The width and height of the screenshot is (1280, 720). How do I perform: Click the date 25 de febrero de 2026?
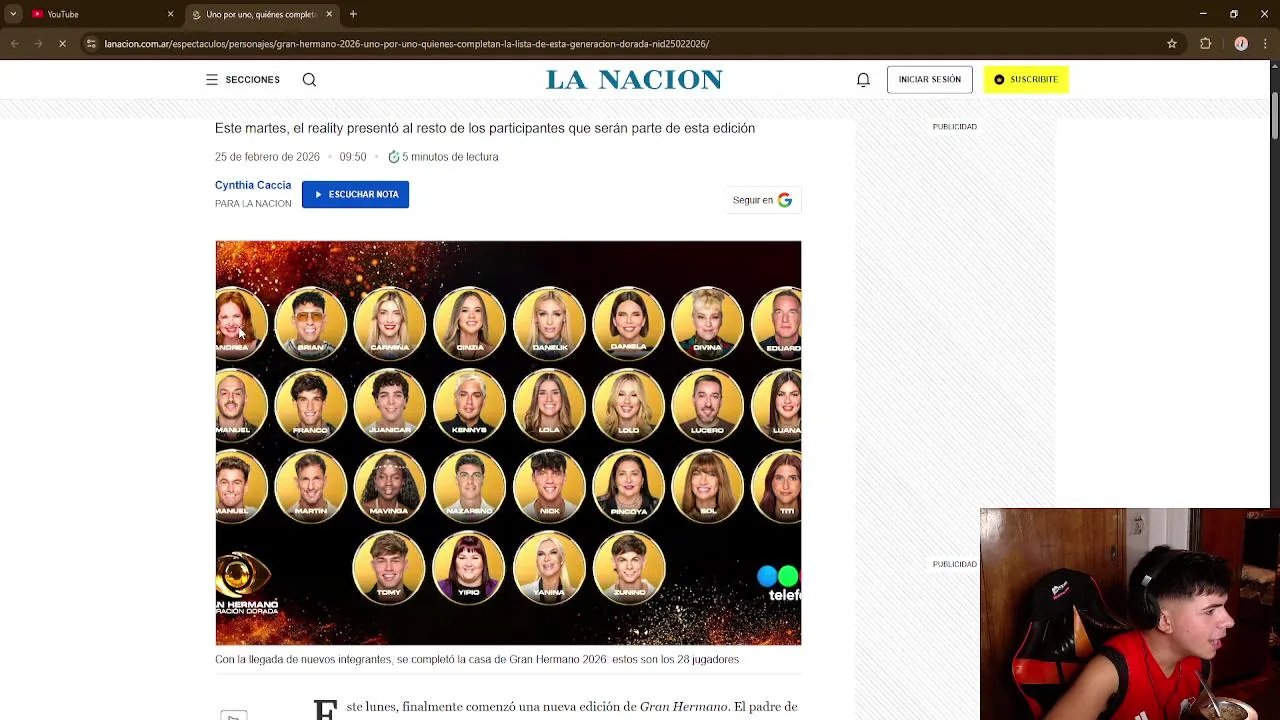(x=267, y=157)
